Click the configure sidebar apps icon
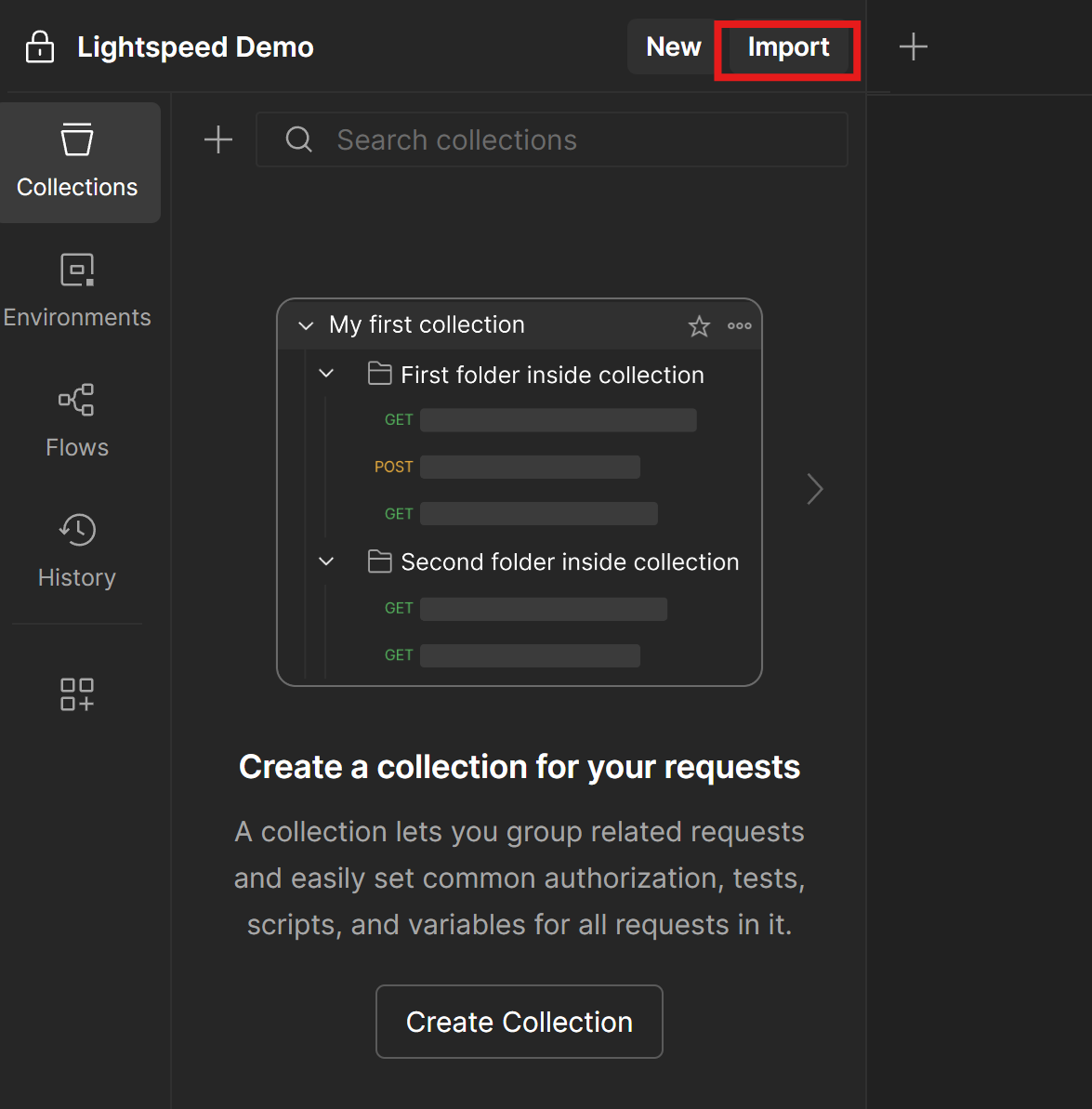The image size is (1092, 1109). click(77, 694)
